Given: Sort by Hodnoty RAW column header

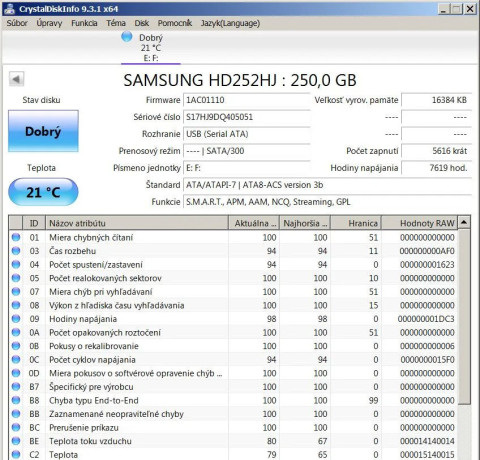Looking at the screenshot, I should pyautogui.click(x=420, y=223).
